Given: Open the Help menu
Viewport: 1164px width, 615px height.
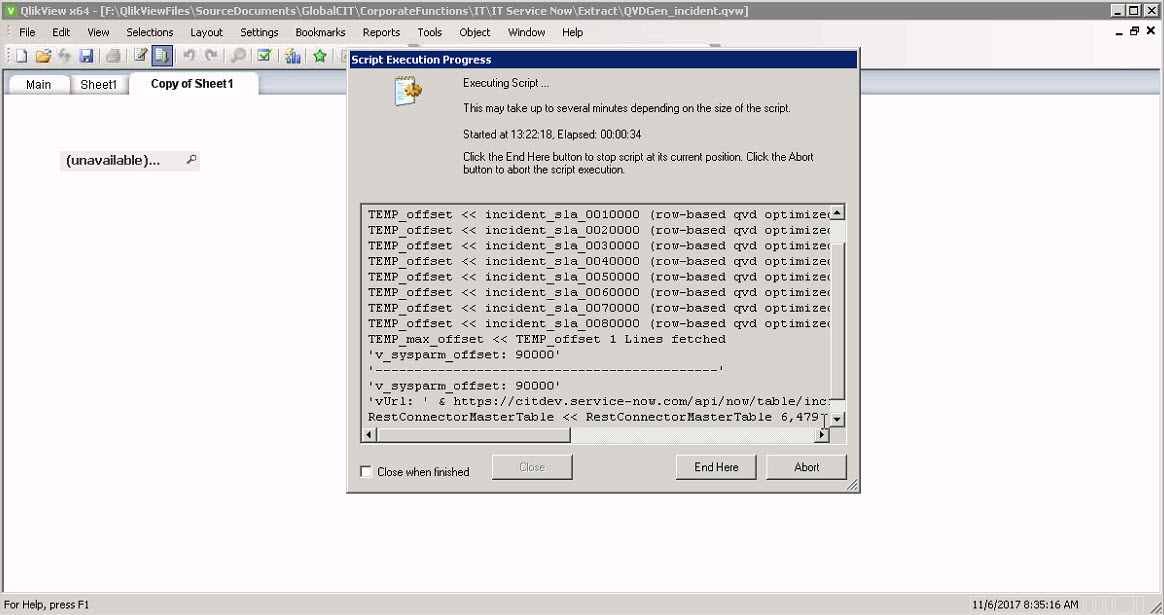Looking at the screenshot, I should tap(572, 32).
